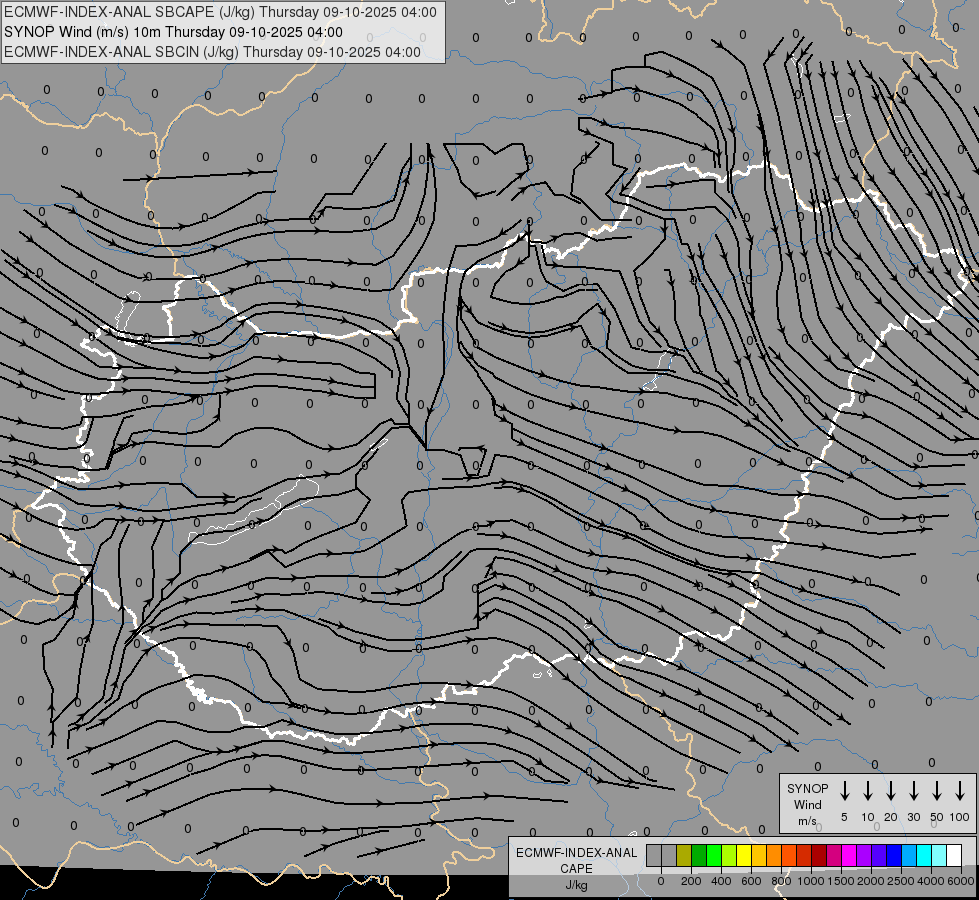Pick the cyan swatch before 4000
Image resolution: width=979 pixels, height=900 pixels.
coord(925,855)
